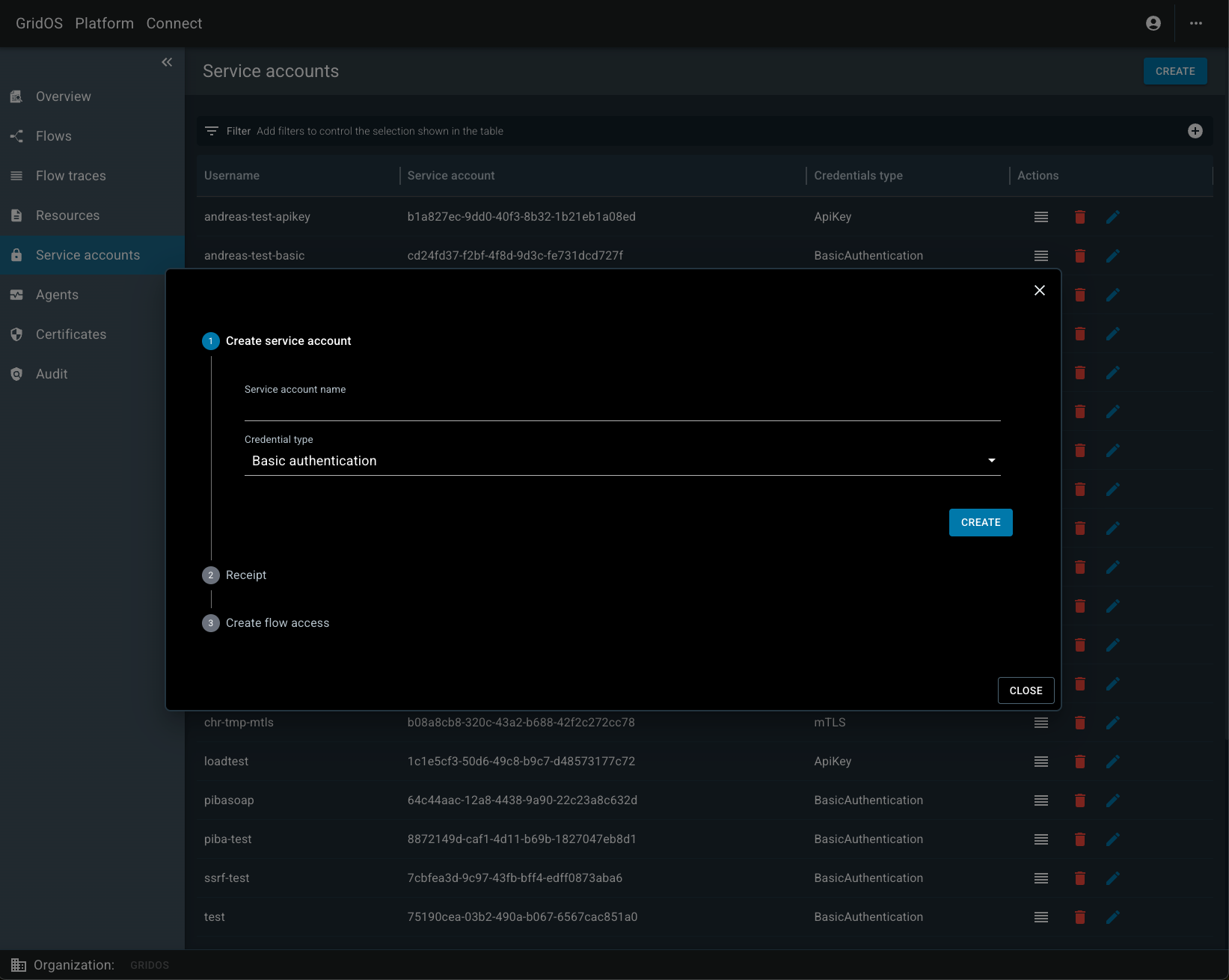The width and height of the screenshot is (1229, 980).
Task: Add a new filter with the plus icon
Action: (1195, 130)
